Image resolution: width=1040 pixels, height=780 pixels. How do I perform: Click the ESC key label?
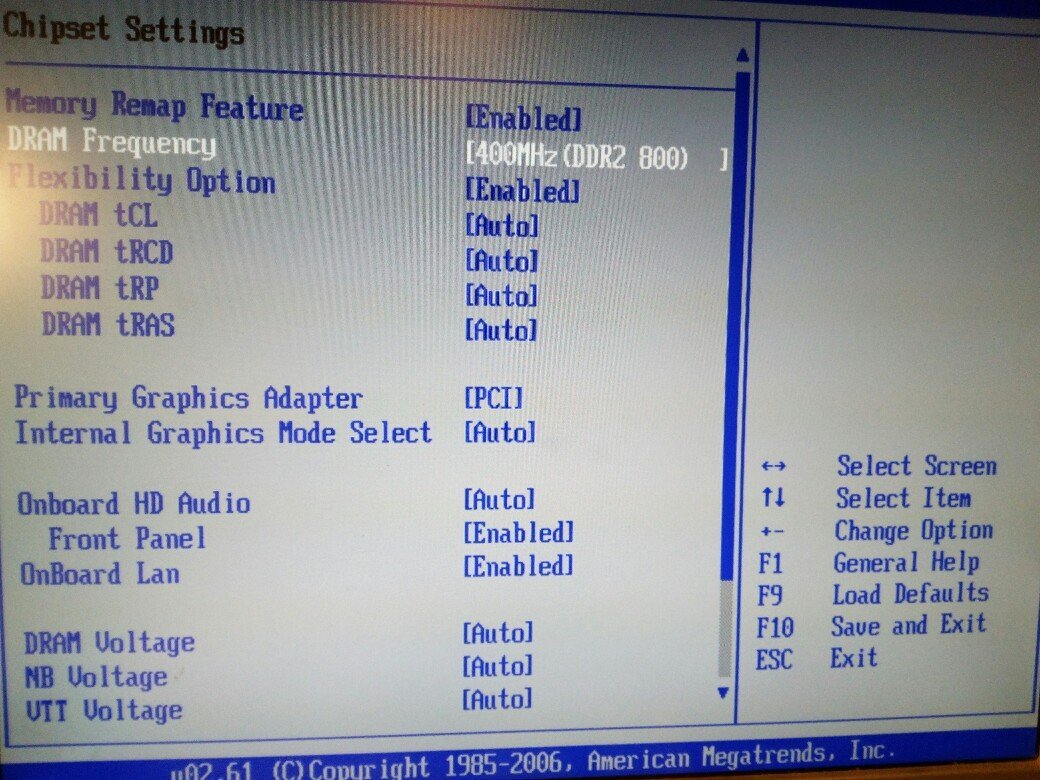click(774, 660)
